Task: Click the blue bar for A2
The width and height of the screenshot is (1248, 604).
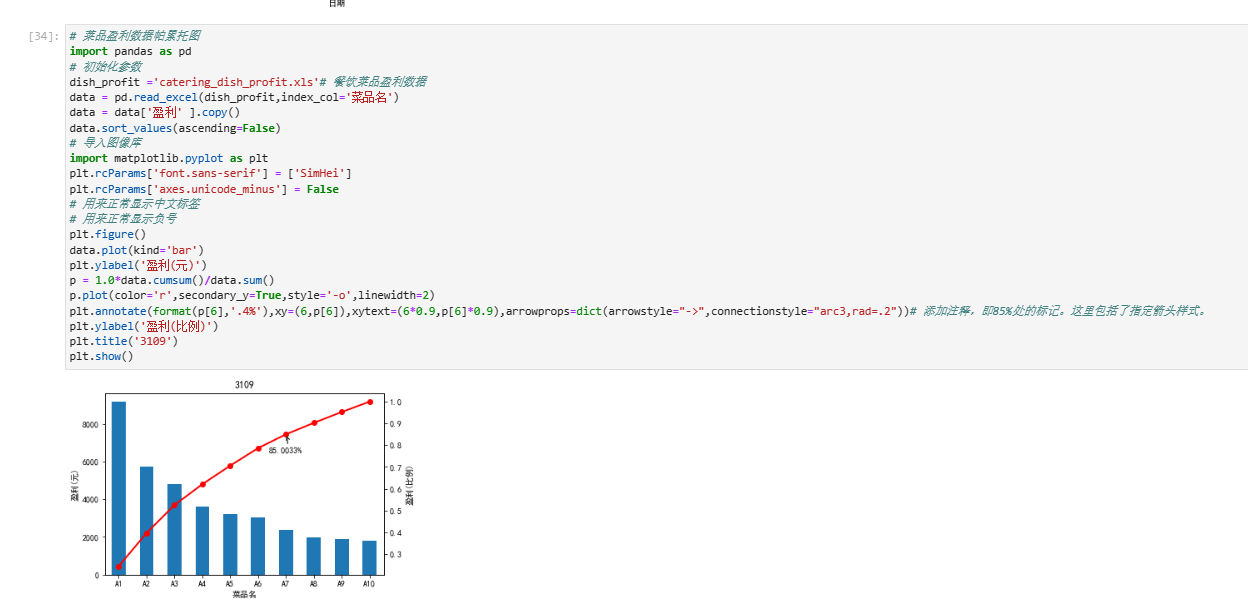Action: 146,521
